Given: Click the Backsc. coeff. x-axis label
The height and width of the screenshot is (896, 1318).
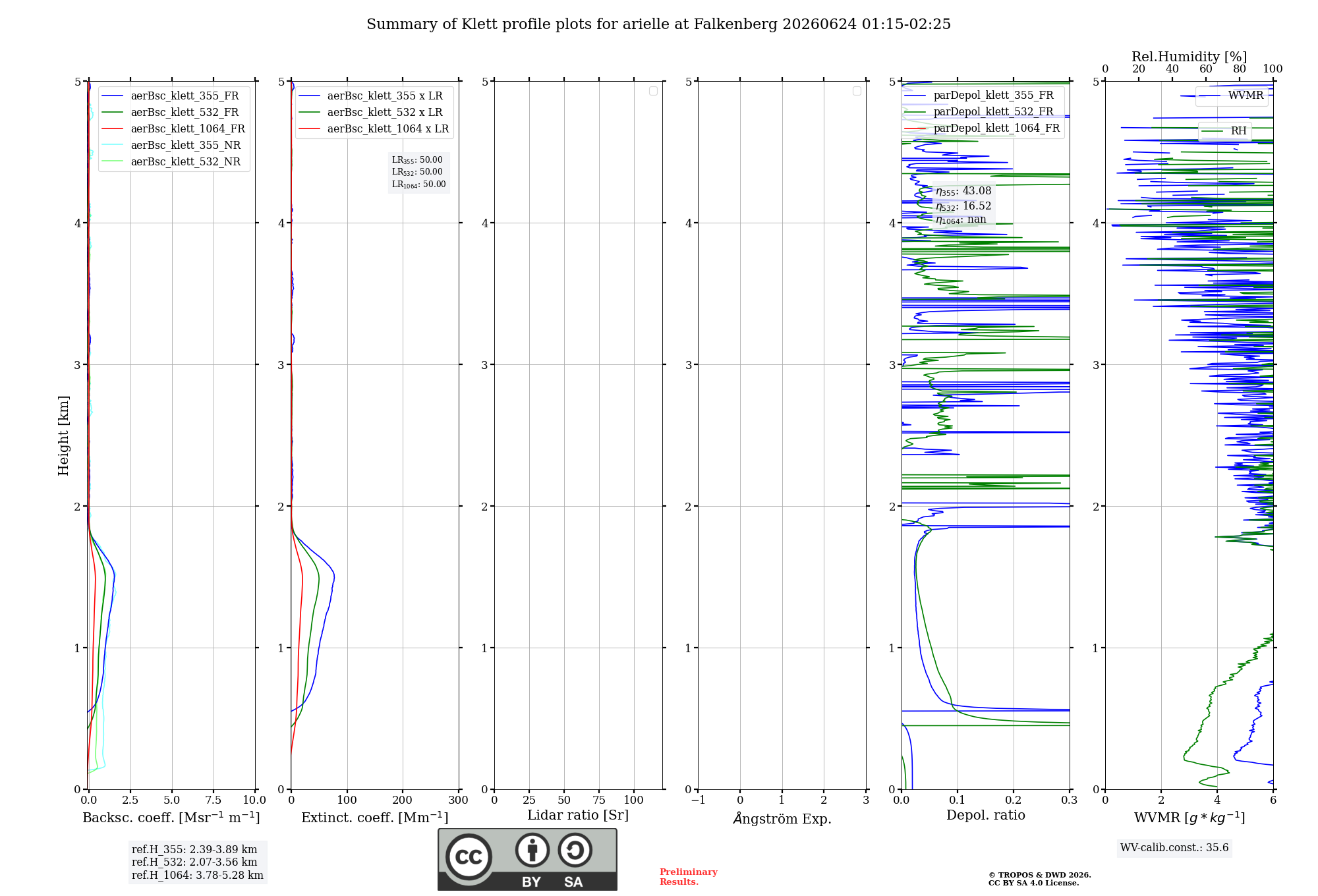Looking at the screenshot, I should pos(171,818).
